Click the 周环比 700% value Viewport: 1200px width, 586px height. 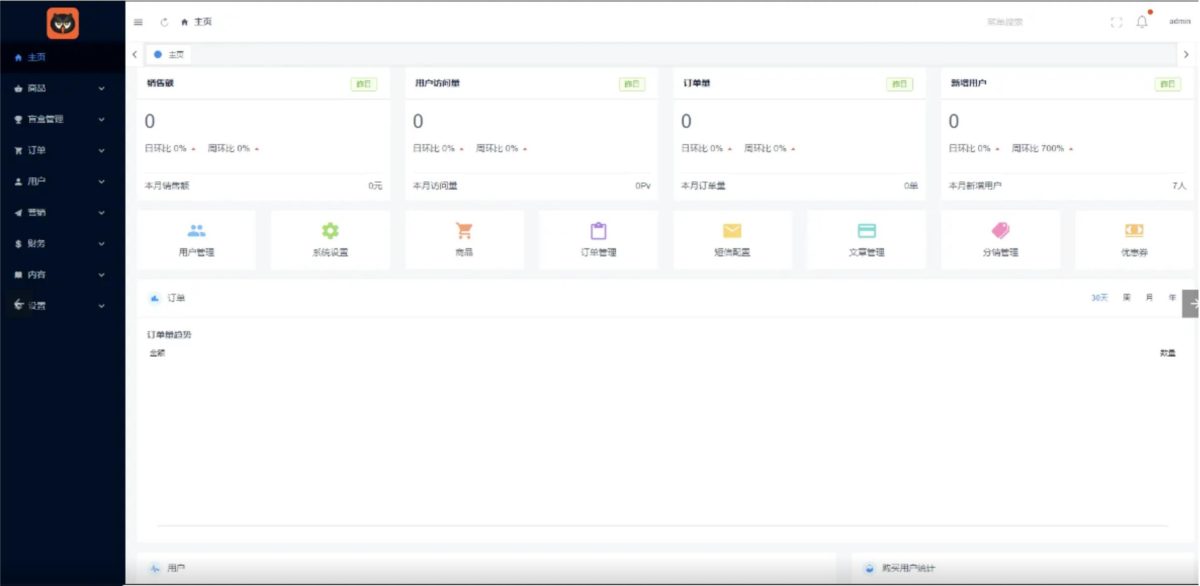click(x=1037, y=148)
